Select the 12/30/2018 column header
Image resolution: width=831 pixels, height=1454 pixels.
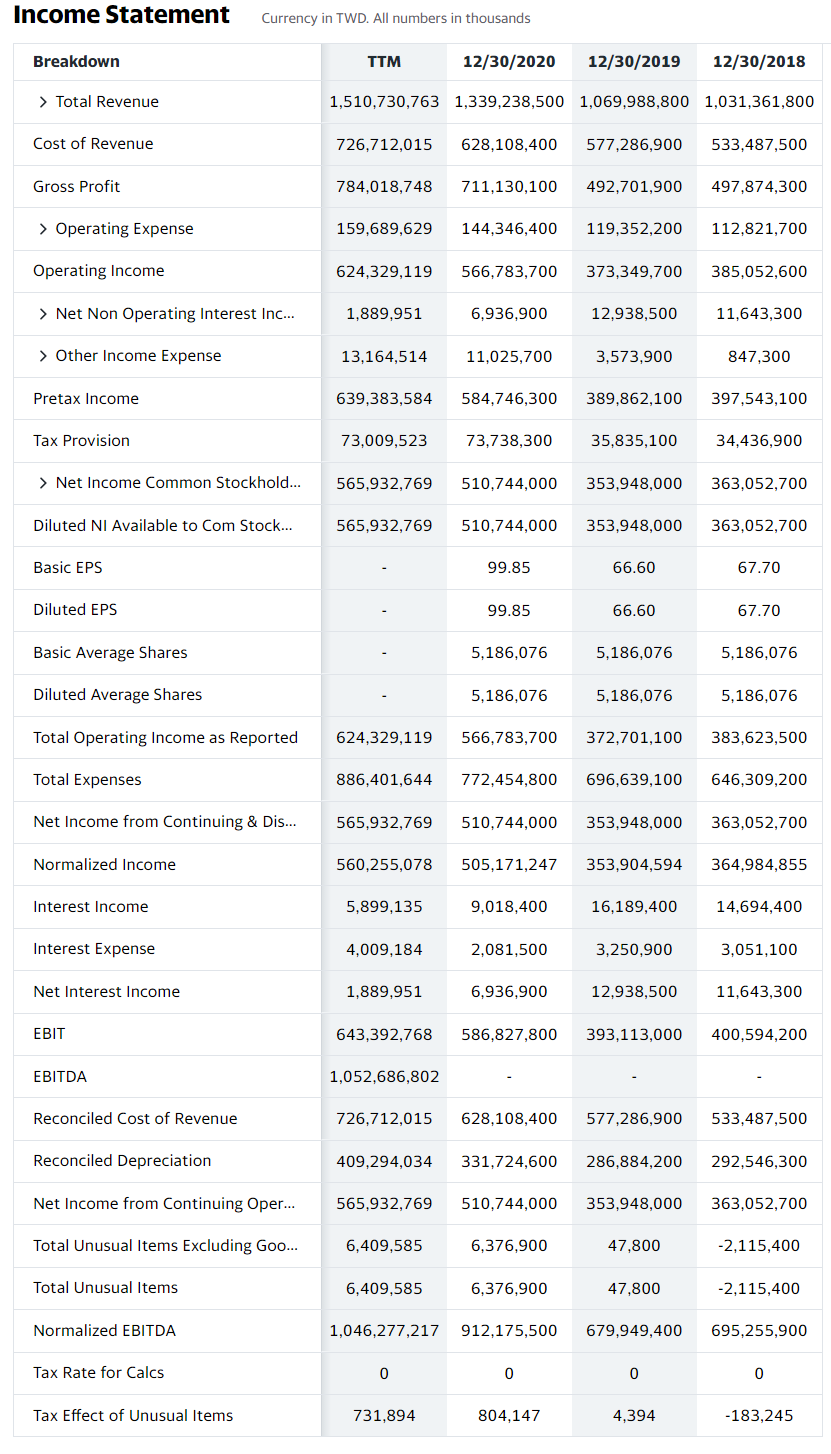click(759, 62)
